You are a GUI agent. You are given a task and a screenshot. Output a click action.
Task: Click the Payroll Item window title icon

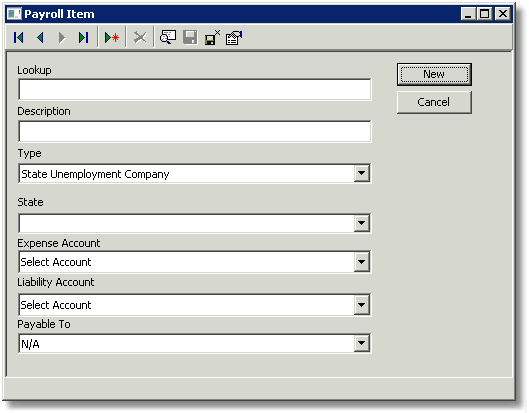click(14, 14)
